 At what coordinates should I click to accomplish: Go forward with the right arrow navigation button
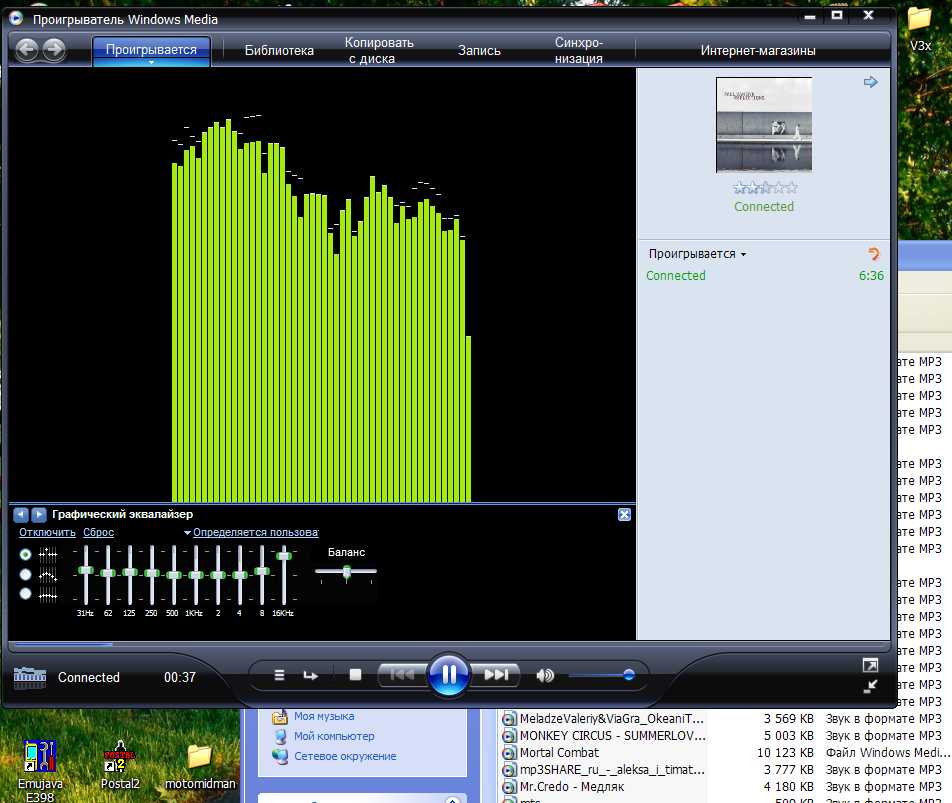pyautogui.click(x=54, y=49)
